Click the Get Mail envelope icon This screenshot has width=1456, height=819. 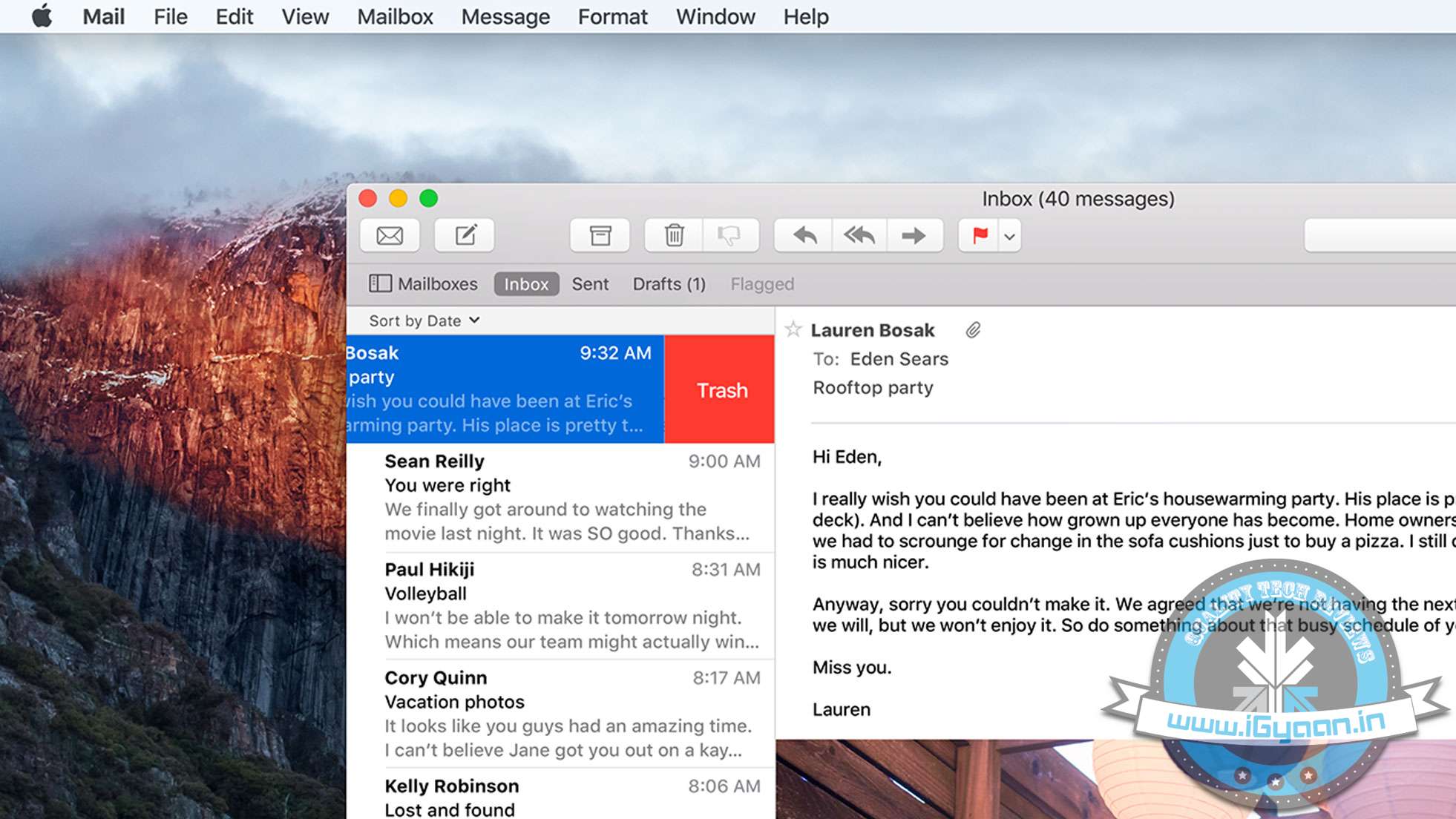[x=390, y=236]
